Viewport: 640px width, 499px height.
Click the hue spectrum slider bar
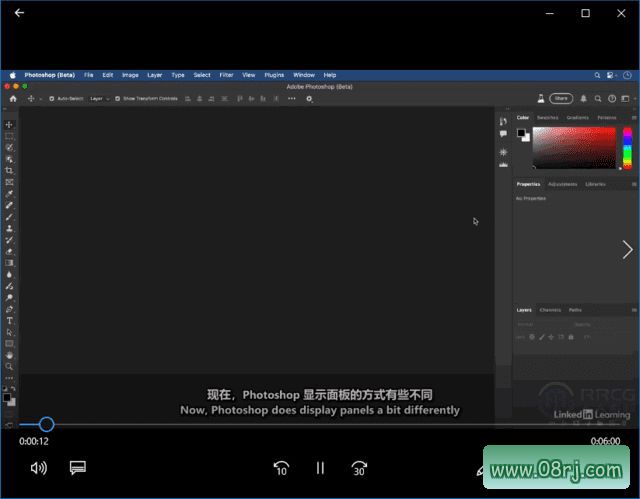point(628,148)
